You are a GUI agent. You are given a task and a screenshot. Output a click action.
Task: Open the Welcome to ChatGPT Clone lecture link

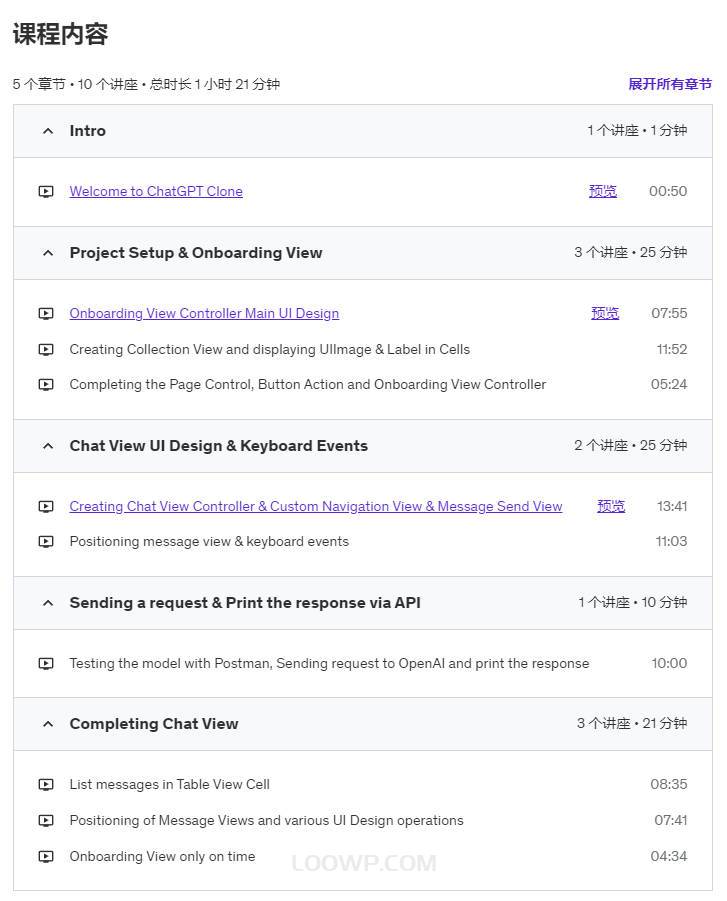[x=156, y=191]
